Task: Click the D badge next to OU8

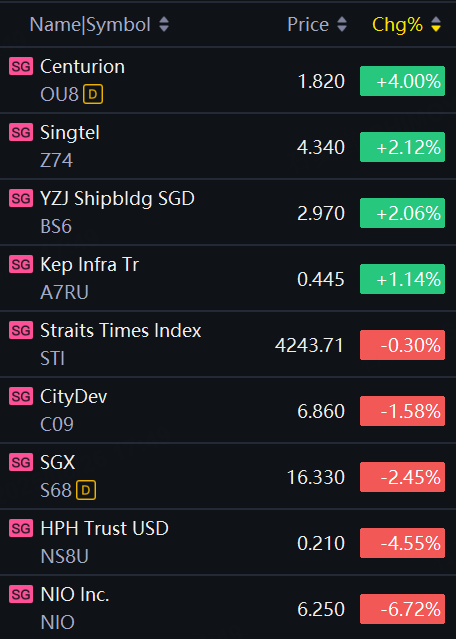Action: click(x=93, y=94)
